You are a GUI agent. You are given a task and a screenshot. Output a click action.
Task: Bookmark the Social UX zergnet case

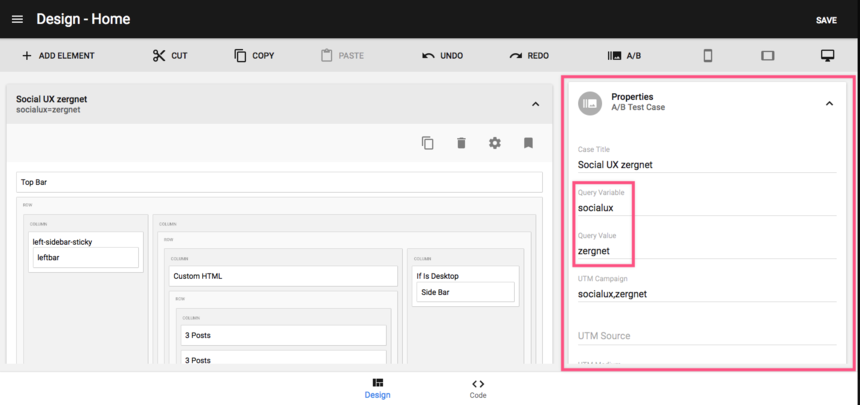(528, 143)
